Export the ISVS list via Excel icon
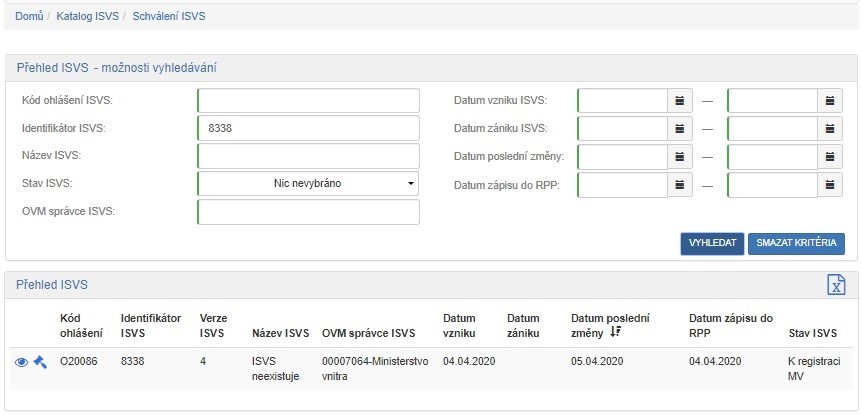 coord(835,285)
